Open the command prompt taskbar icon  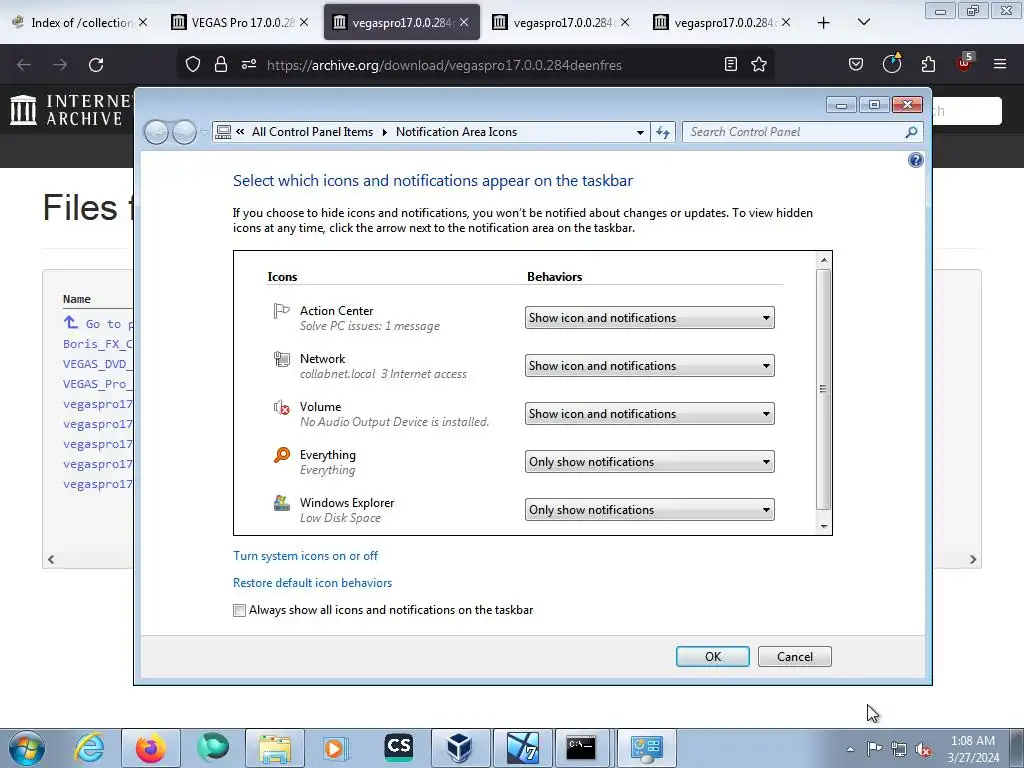[581, 748]
